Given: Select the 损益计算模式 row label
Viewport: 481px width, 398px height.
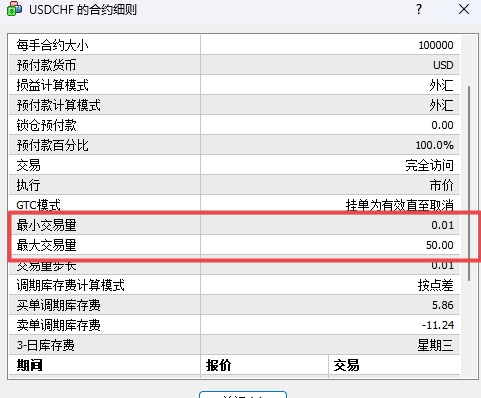Looking at the screenshot, I should click(x=52, y=85).
